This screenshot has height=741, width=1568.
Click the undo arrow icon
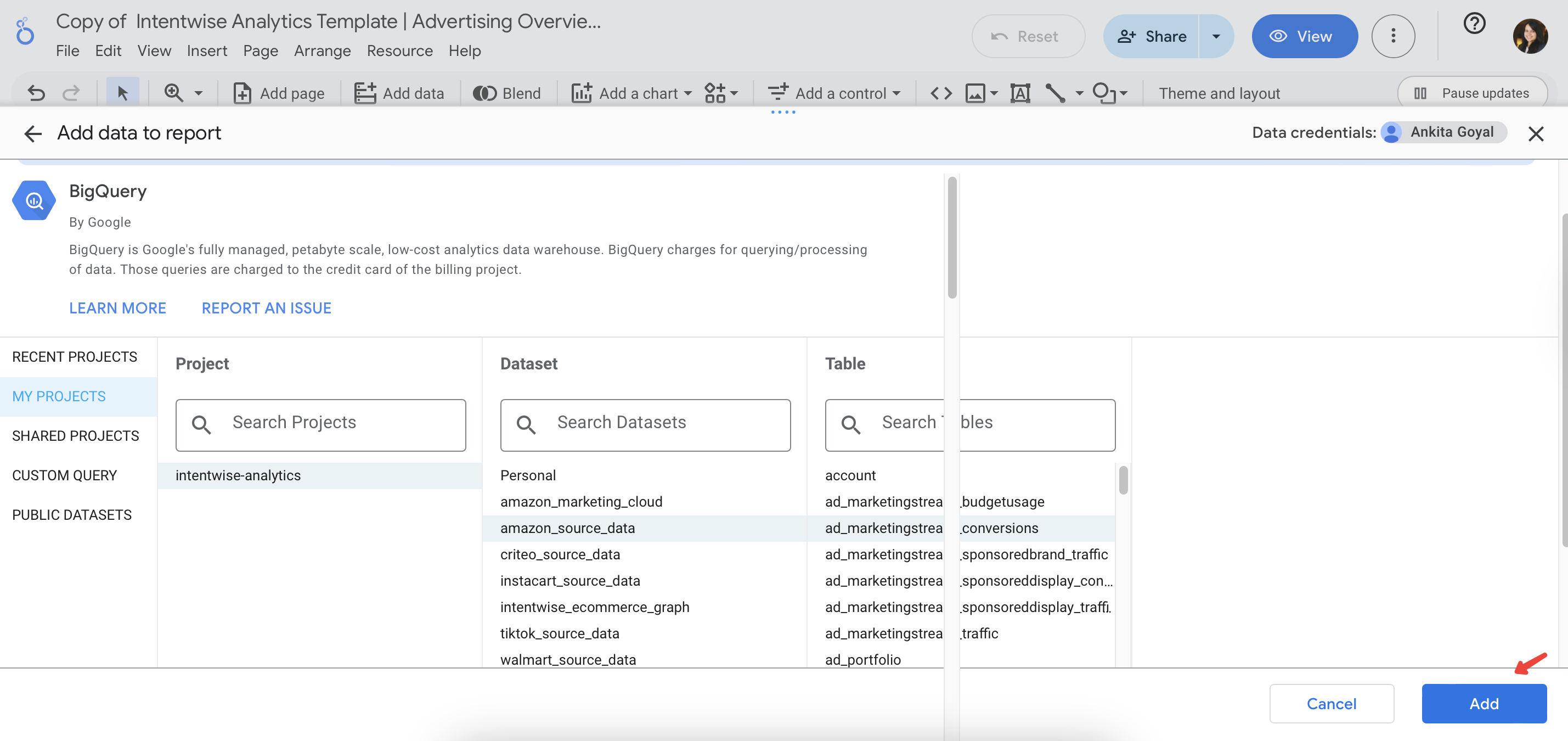pos(37,93)
